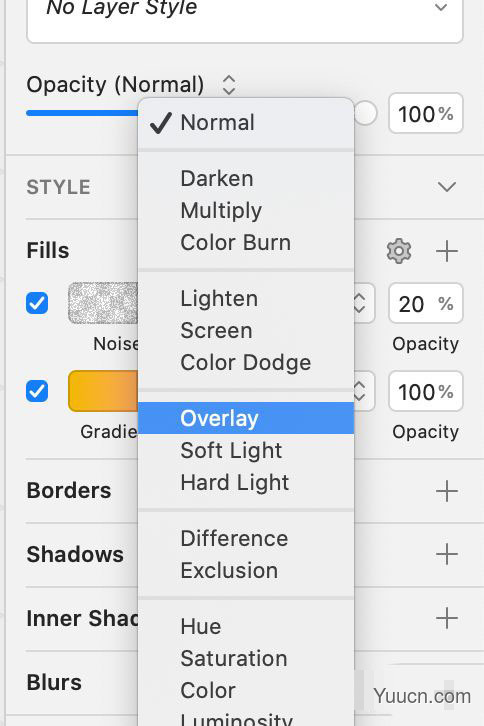Add a new shadow

tap(447, 554)
